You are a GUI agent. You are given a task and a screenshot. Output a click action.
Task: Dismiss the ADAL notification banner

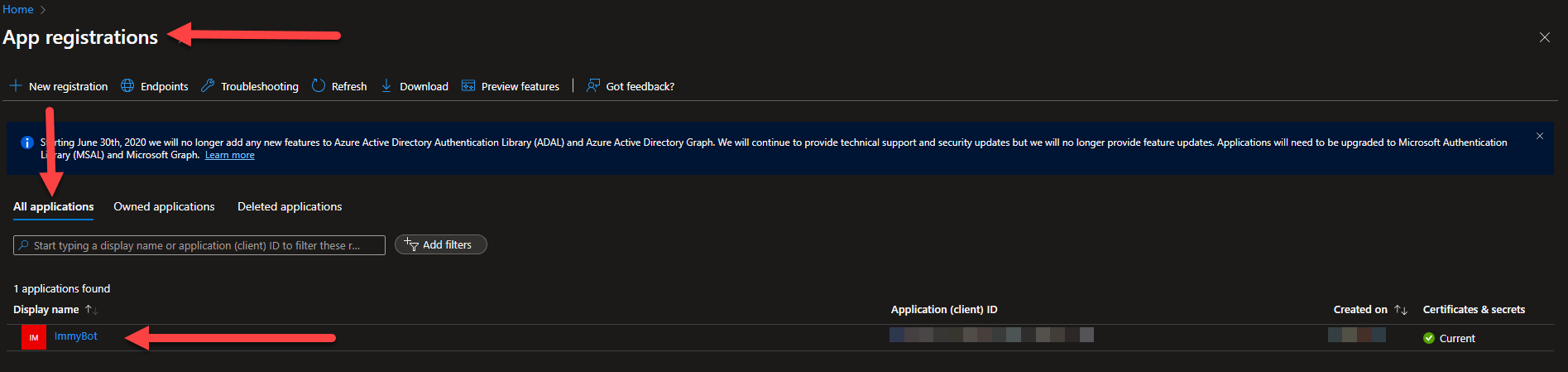tap(1539, 136)
